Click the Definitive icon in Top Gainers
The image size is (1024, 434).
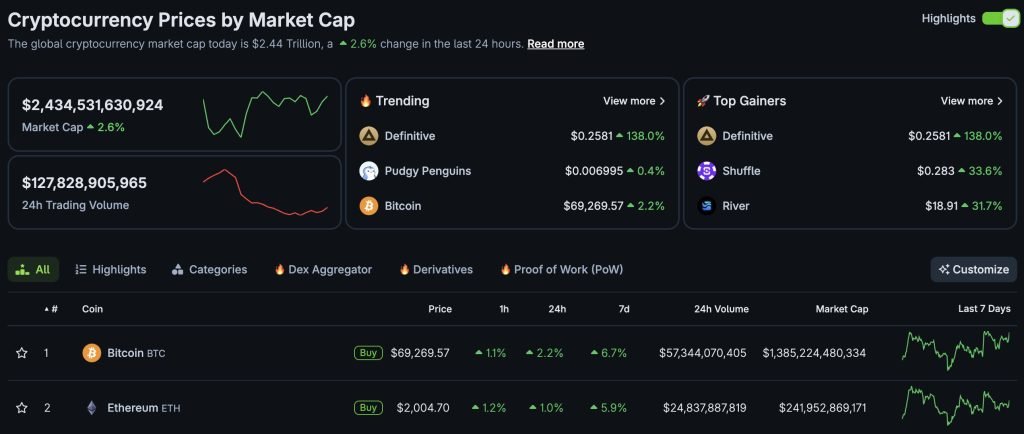click(707, 136)
